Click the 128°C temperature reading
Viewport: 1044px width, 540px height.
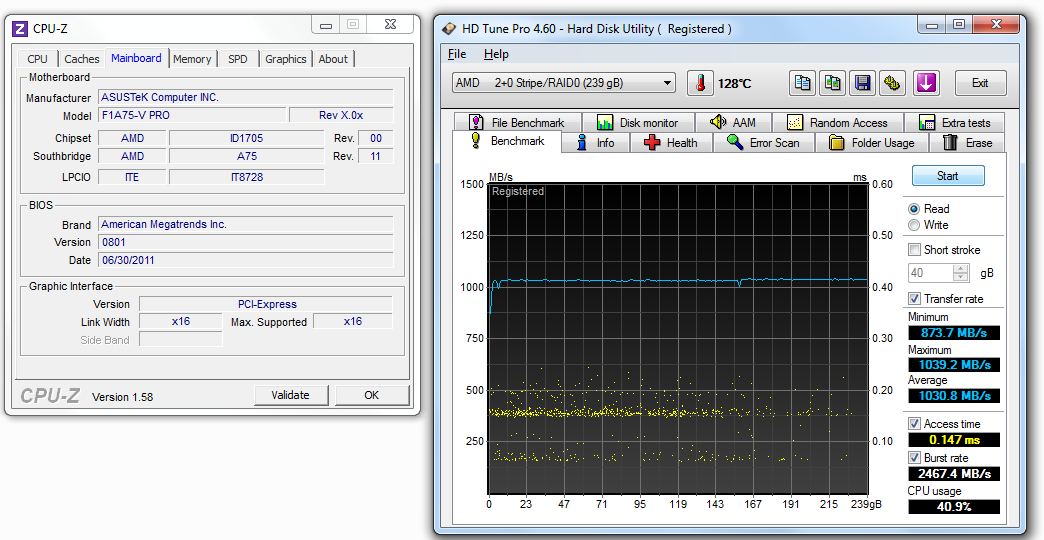pyautogui.click(x=734, y=84)
